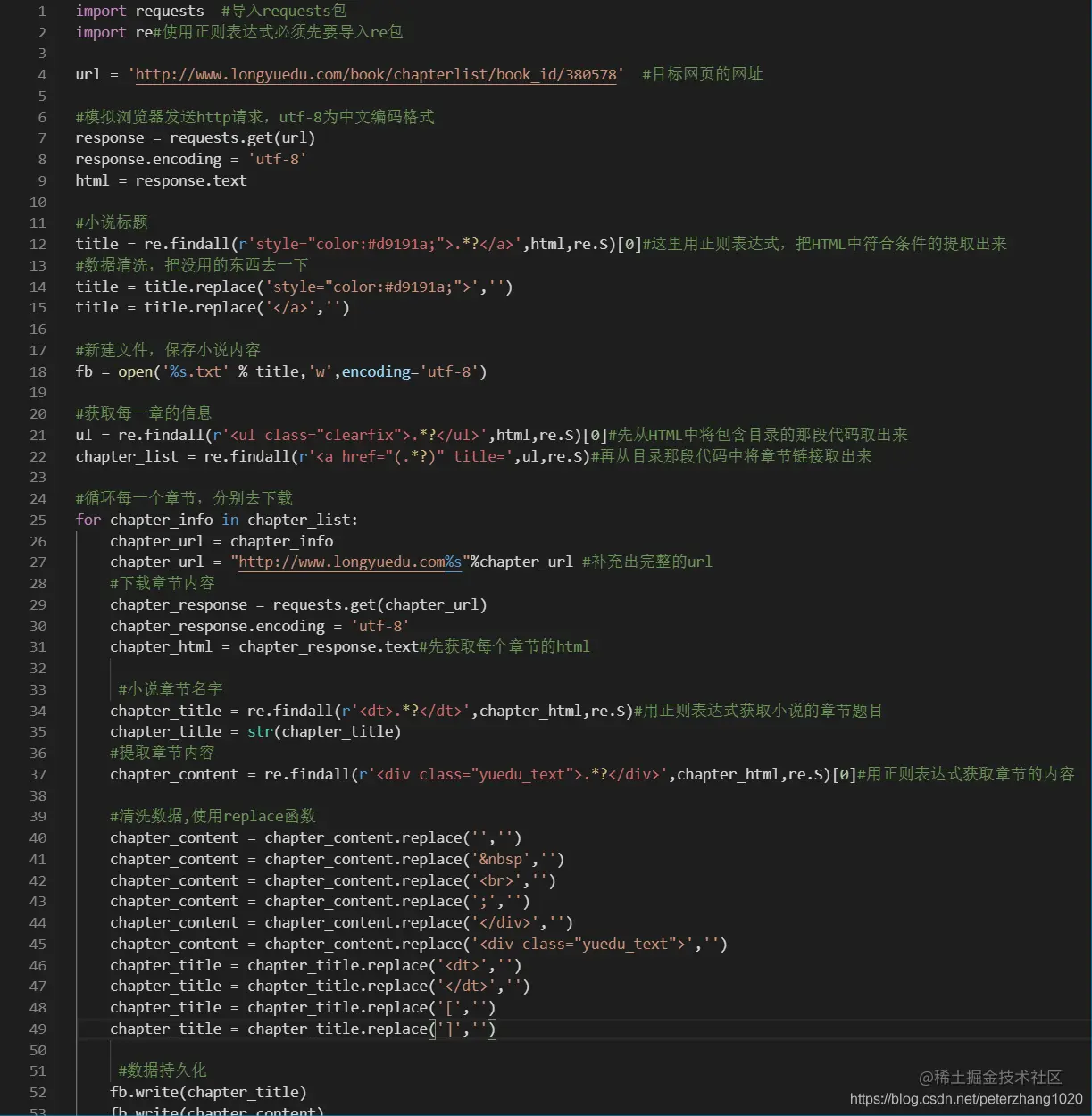The image size is (1092, 1116).
Task: Click the comment '#清洗数据,使用replace函数'
Action: point(213,817)
